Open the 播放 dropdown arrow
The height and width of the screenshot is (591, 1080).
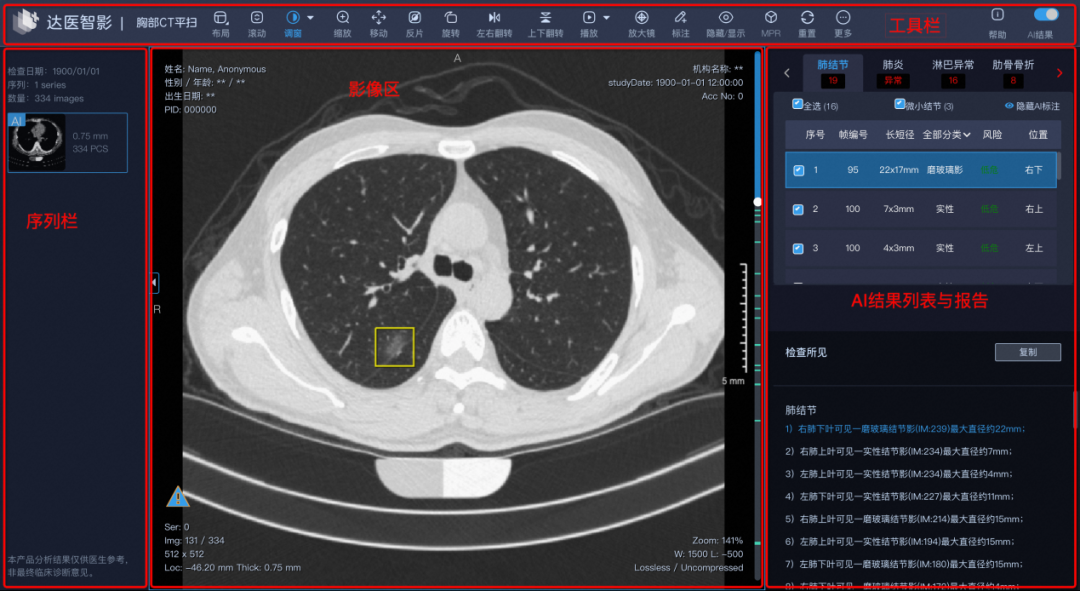[606, 18]
